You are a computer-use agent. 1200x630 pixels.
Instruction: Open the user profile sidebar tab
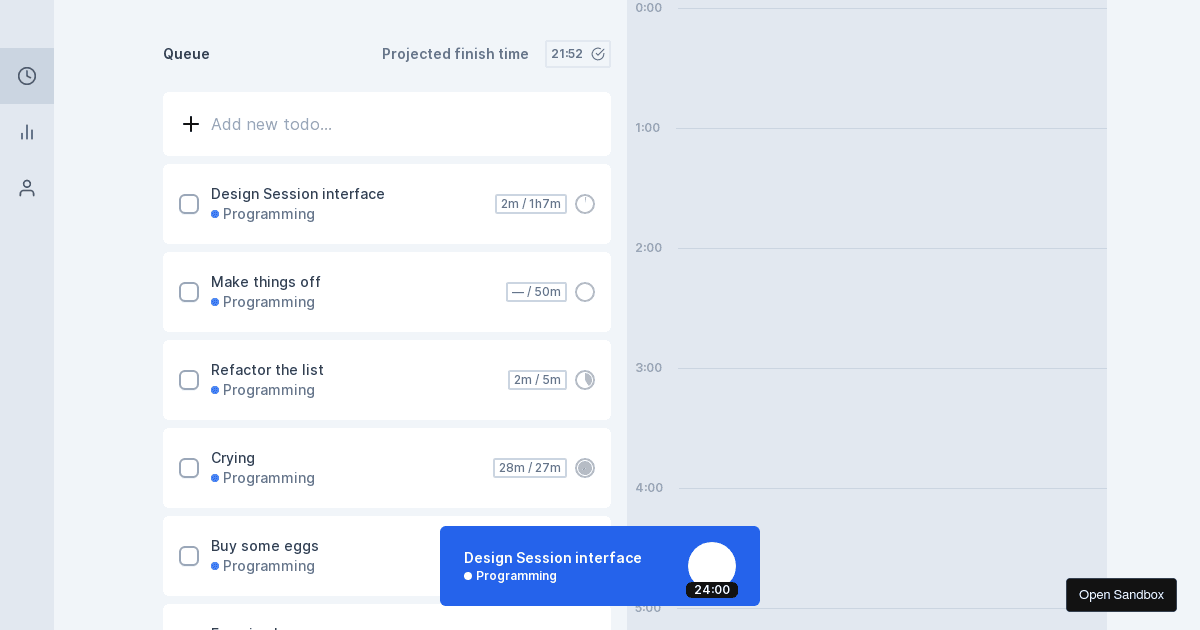(x=27, y=188)
